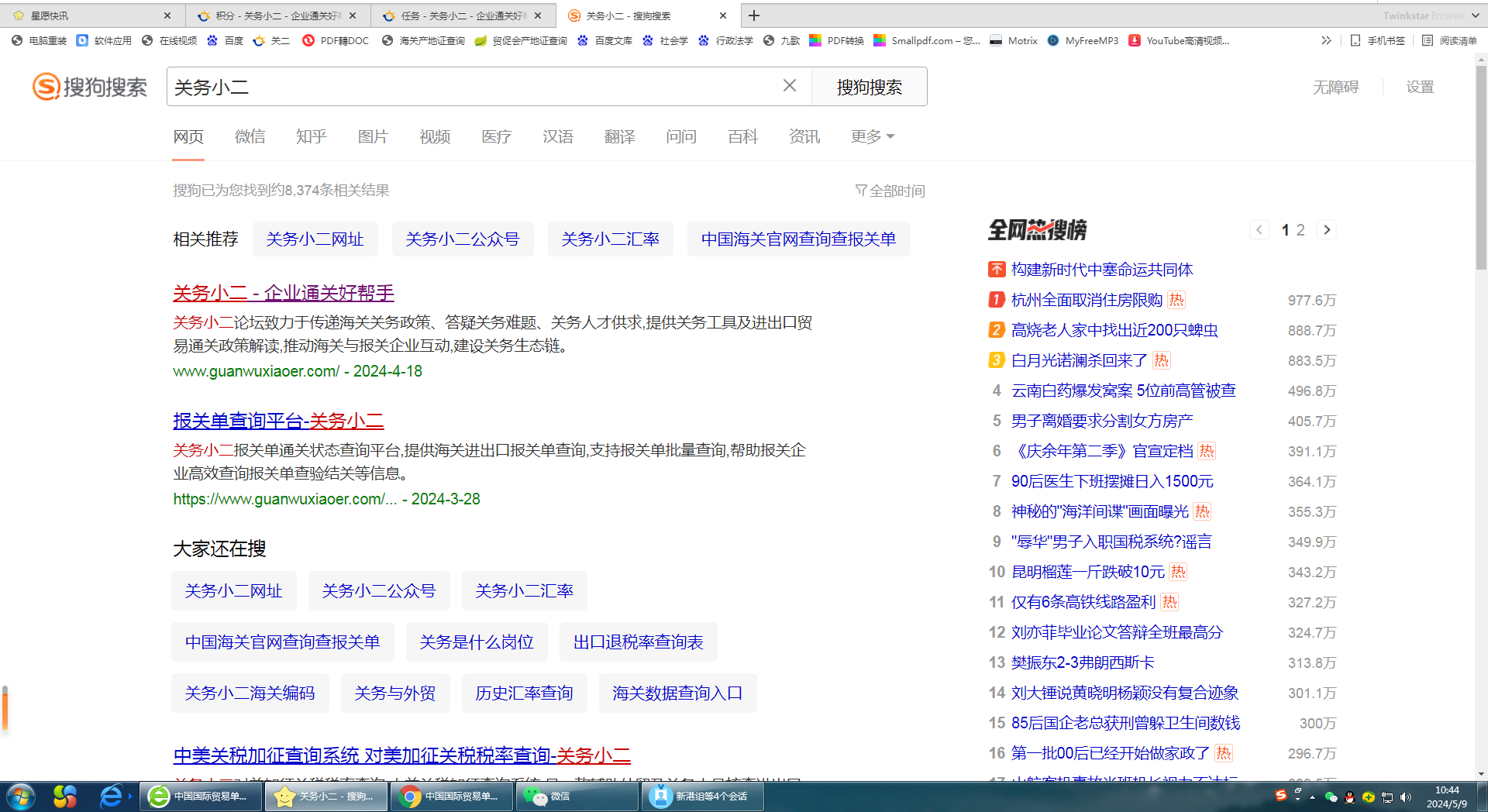Select page 2 of hot search list
Image resolution: width=1488 pixels, height=812 pixels.
click(1300, 230)
